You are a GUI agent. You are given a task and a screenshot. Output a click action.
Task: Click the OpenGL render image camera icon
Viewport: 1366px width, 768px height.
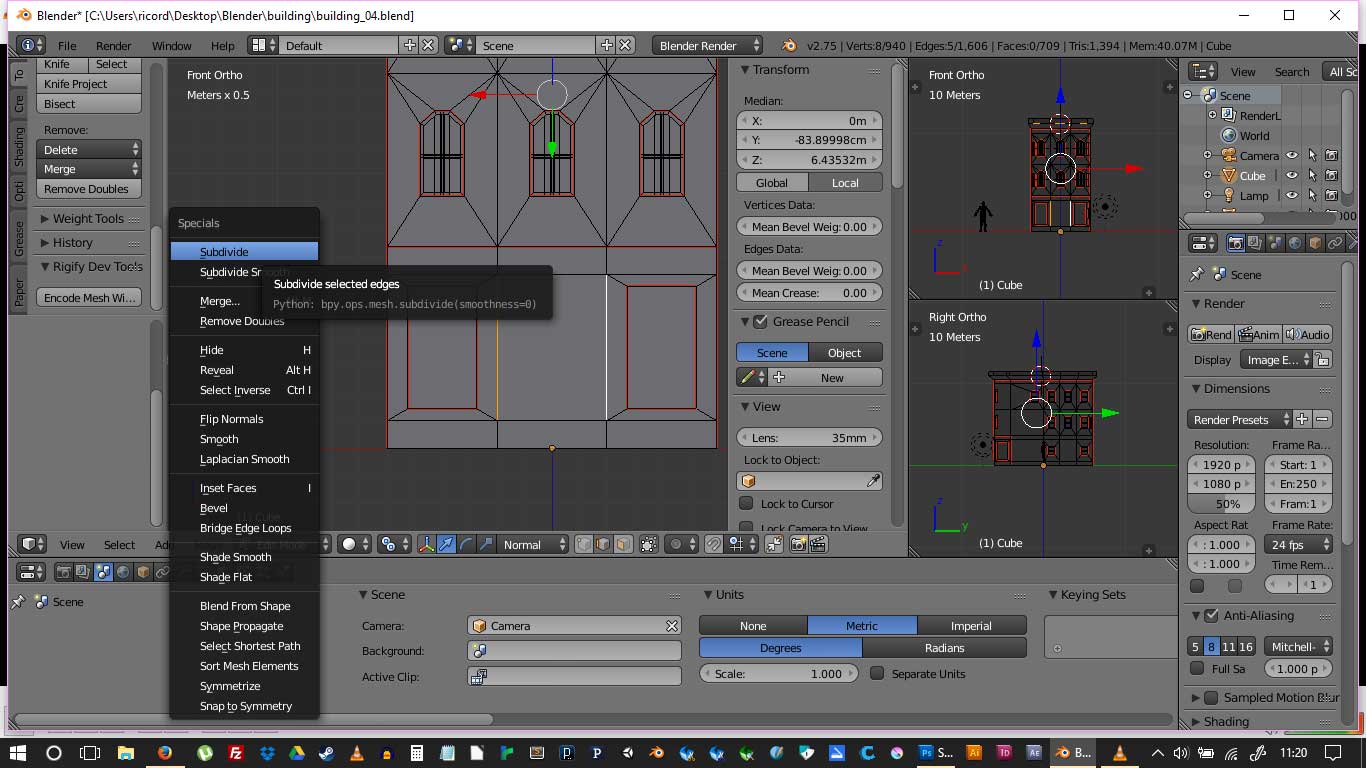pos(798,544)
